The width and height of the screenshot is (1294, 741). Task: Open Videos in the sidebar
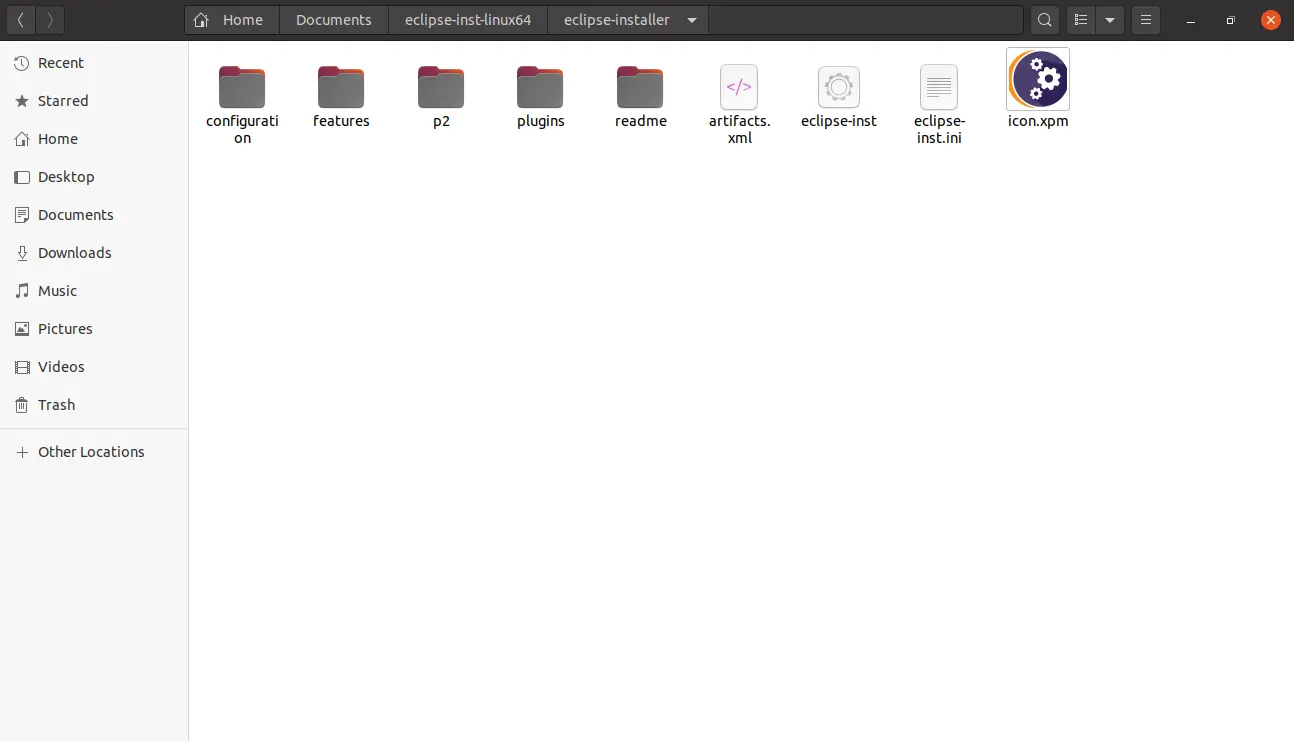[94, 367]
